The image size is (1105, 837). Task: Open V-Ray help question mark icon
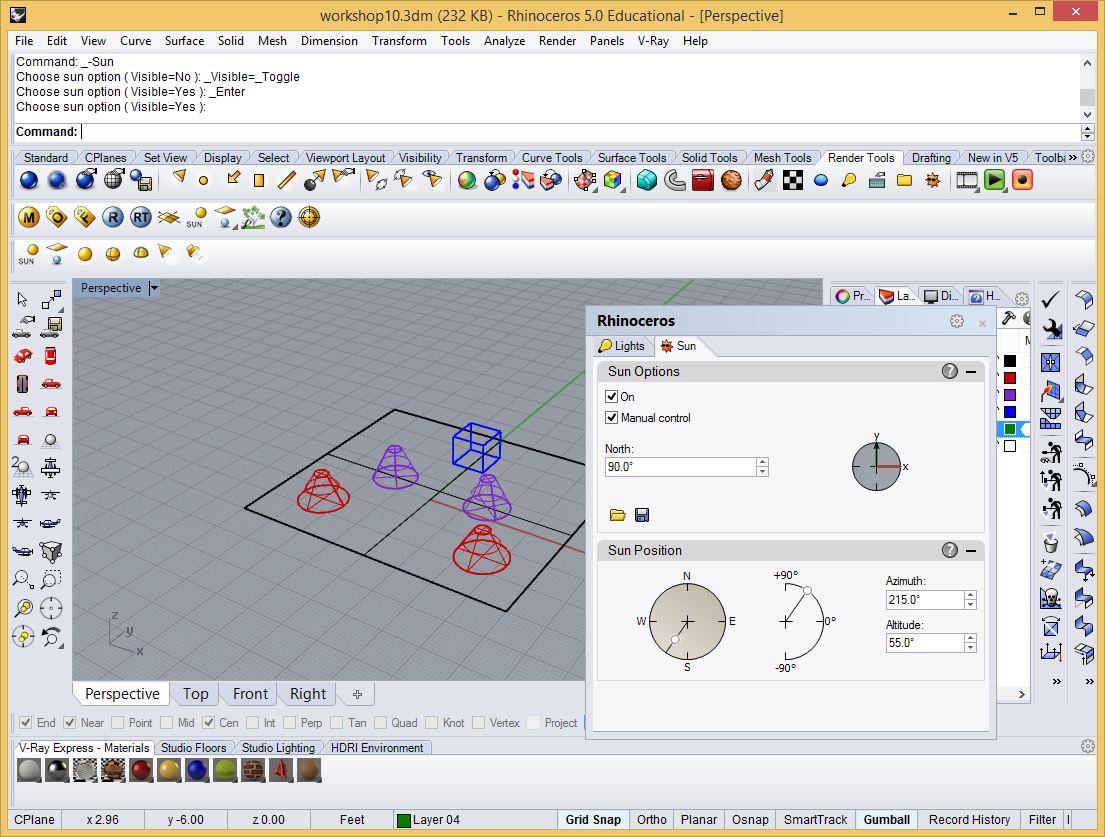[x=280, y=217]
